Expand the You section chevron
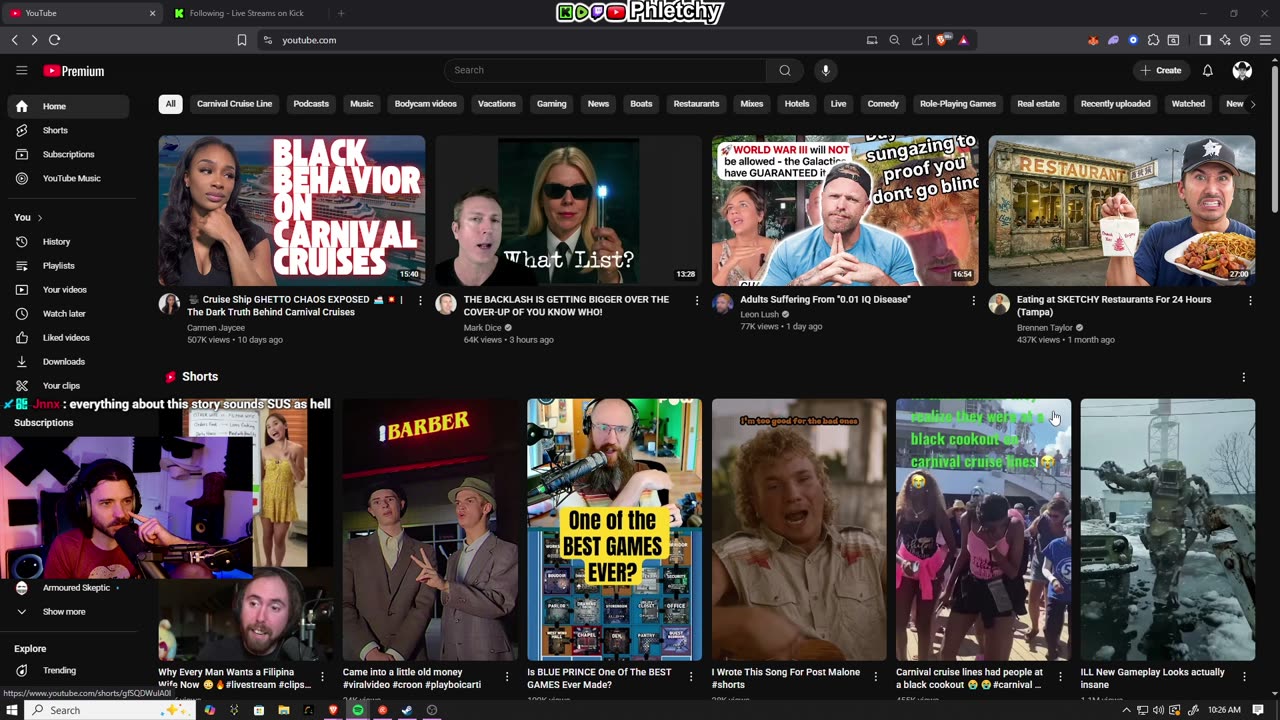1280x720 pixels. [x=39, y=218]
